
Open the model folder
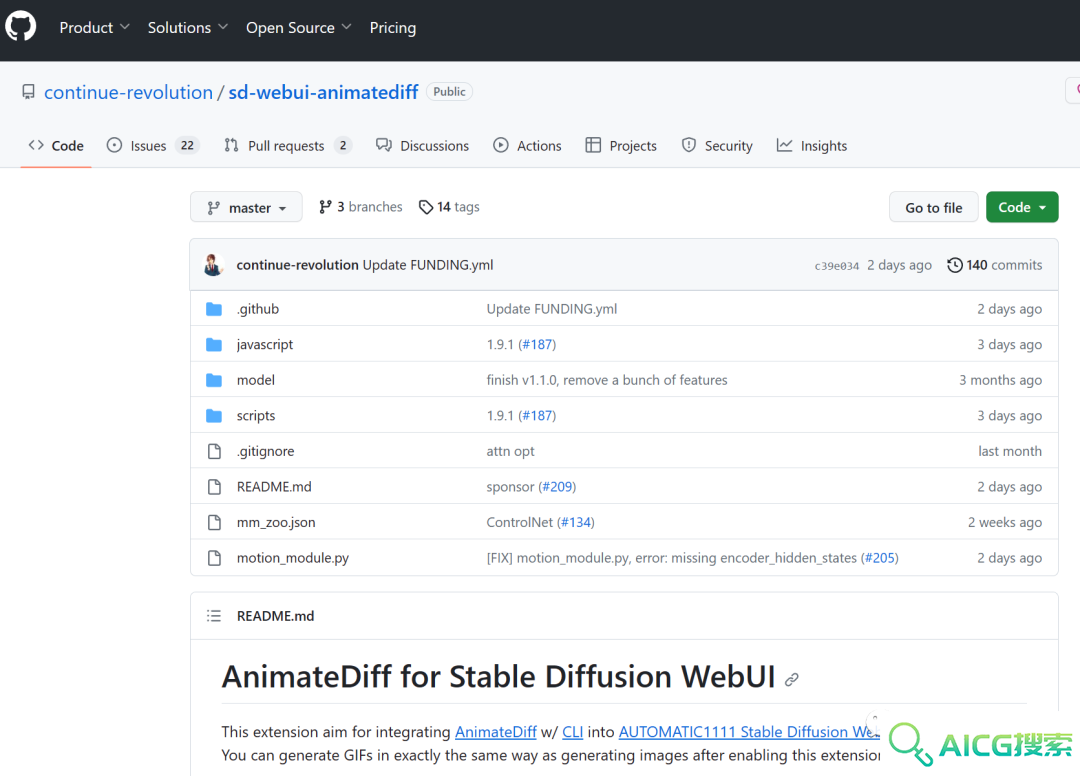click(256, 380)
